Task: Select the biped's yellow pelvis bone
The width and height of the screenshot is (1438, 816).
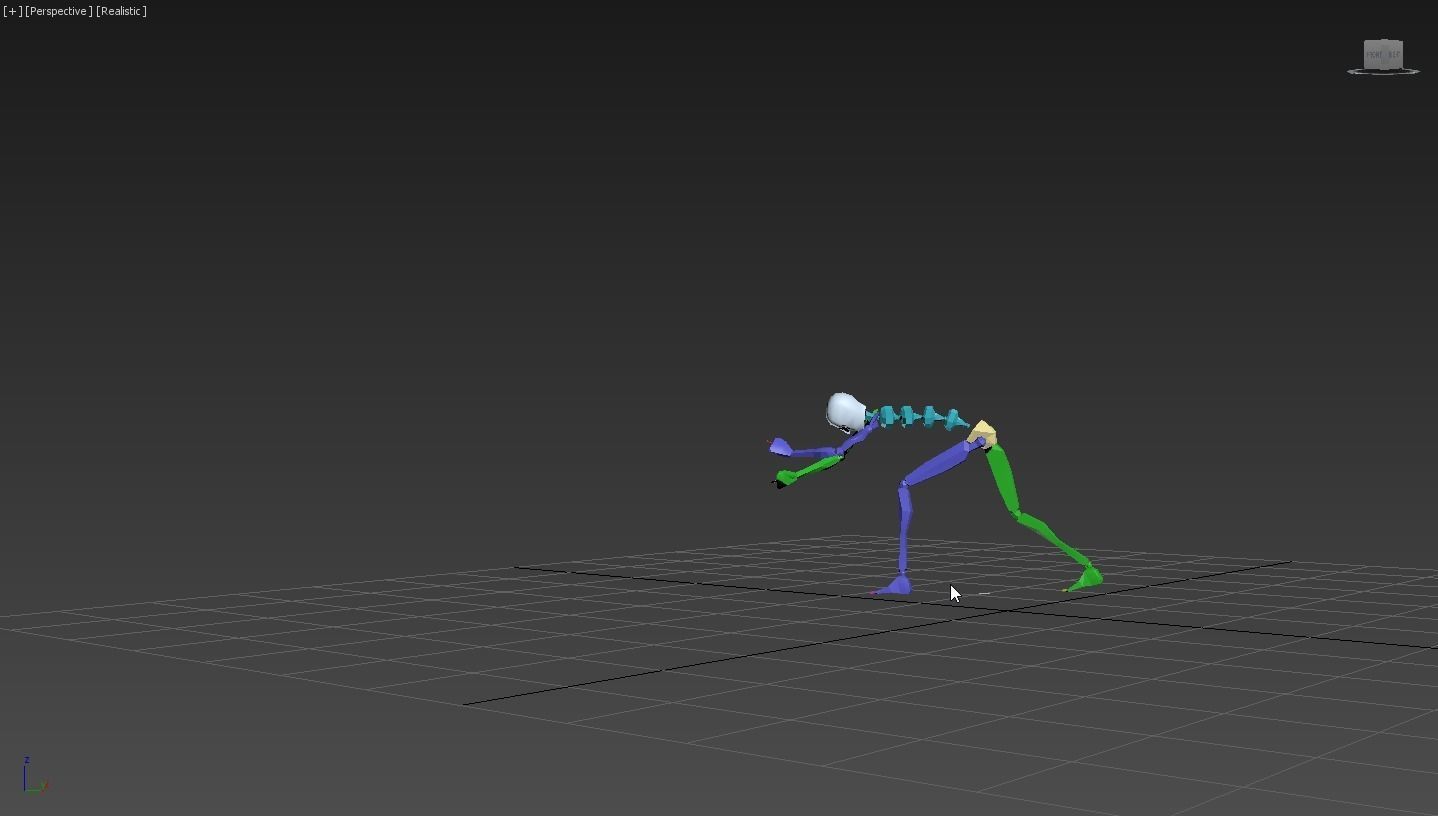Action: tap(982, 433)
